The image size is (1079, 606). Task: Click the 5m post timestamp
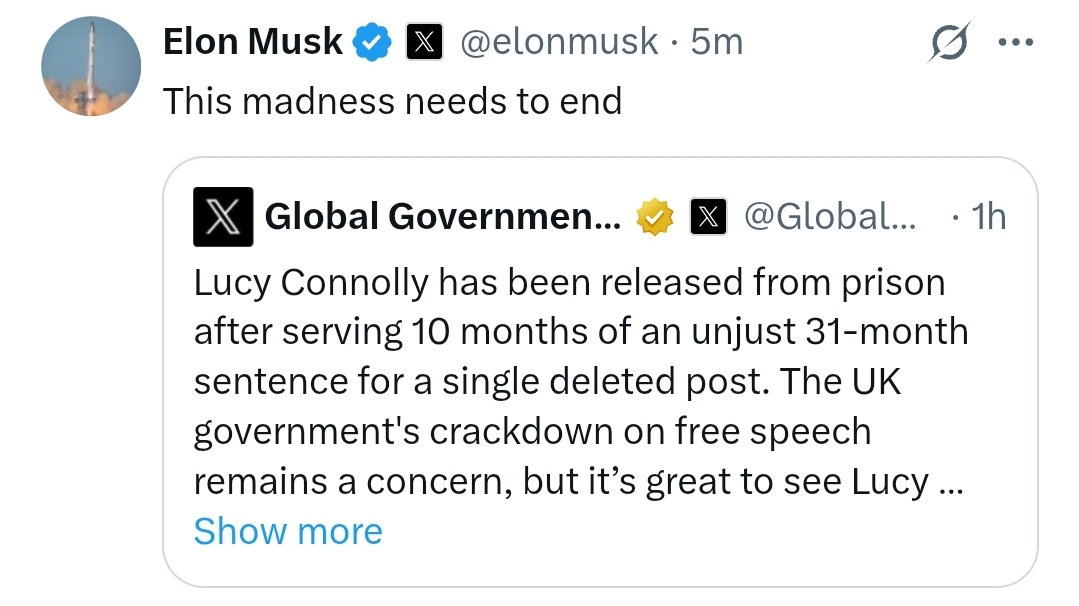(717, 43)
